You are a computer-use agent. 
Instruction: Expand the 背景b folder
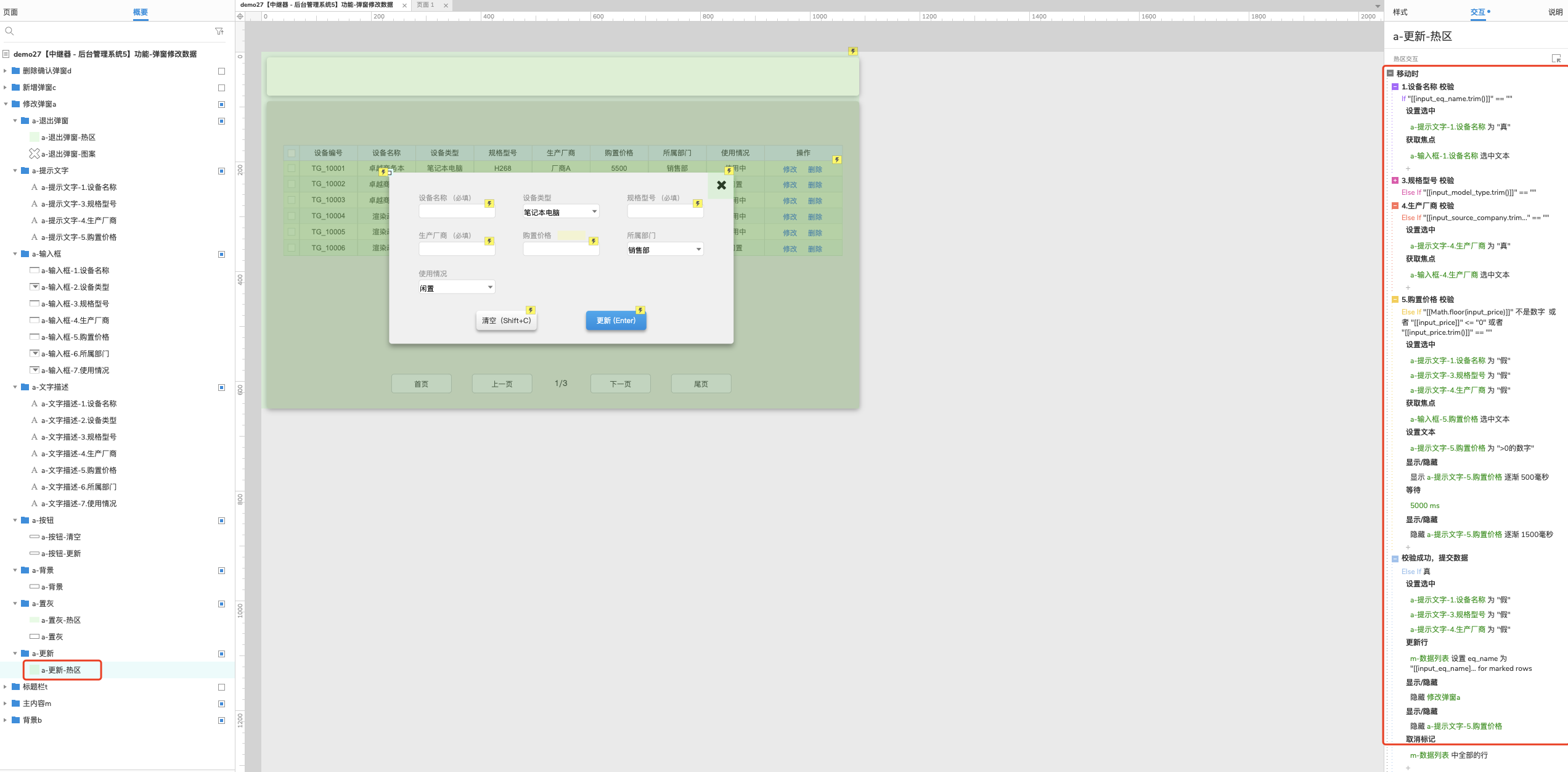pos(6,720)
